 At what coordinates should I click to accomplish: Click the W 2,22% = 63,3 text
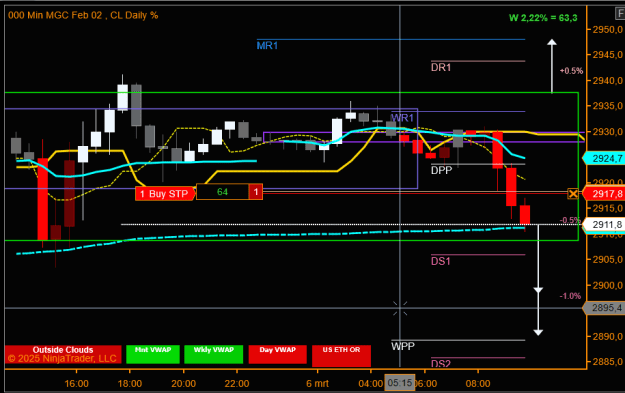click(x=543, y=18)
